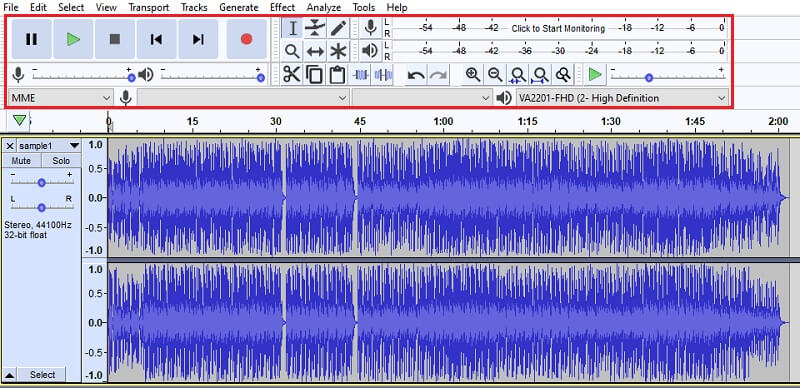
Task: Open the recording meter microphone options
Action: (x=371, y=28)
